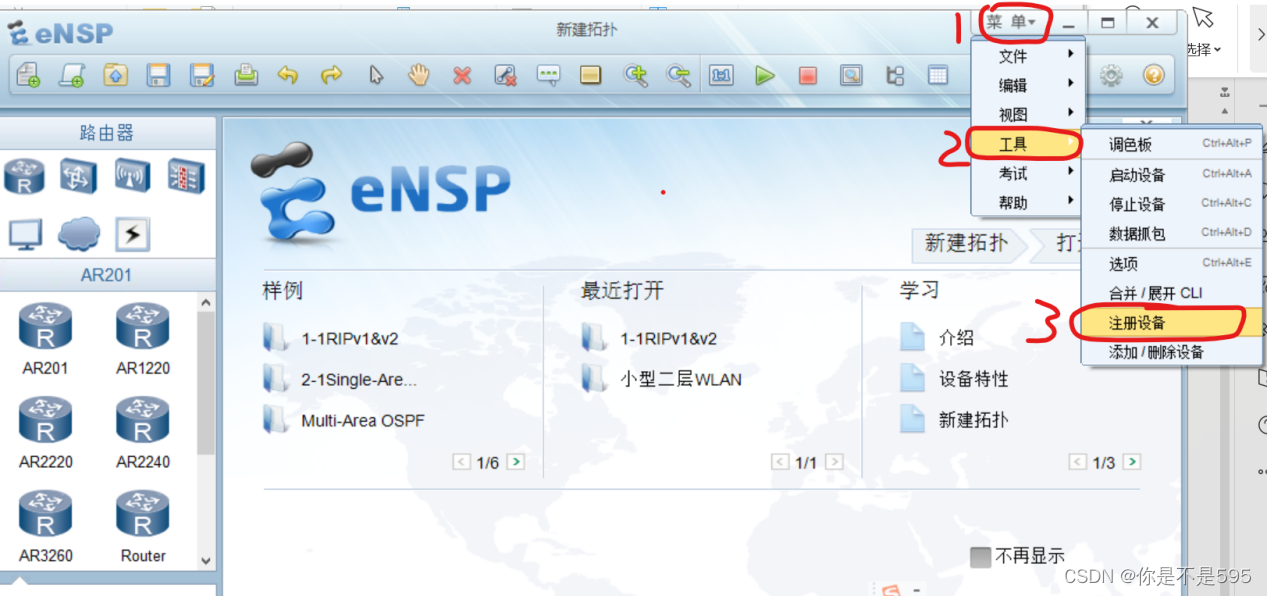Viewport: 1267px width, 596px height.
Task: Expand the 视图 submenu
Action: tap(1028, 114)
